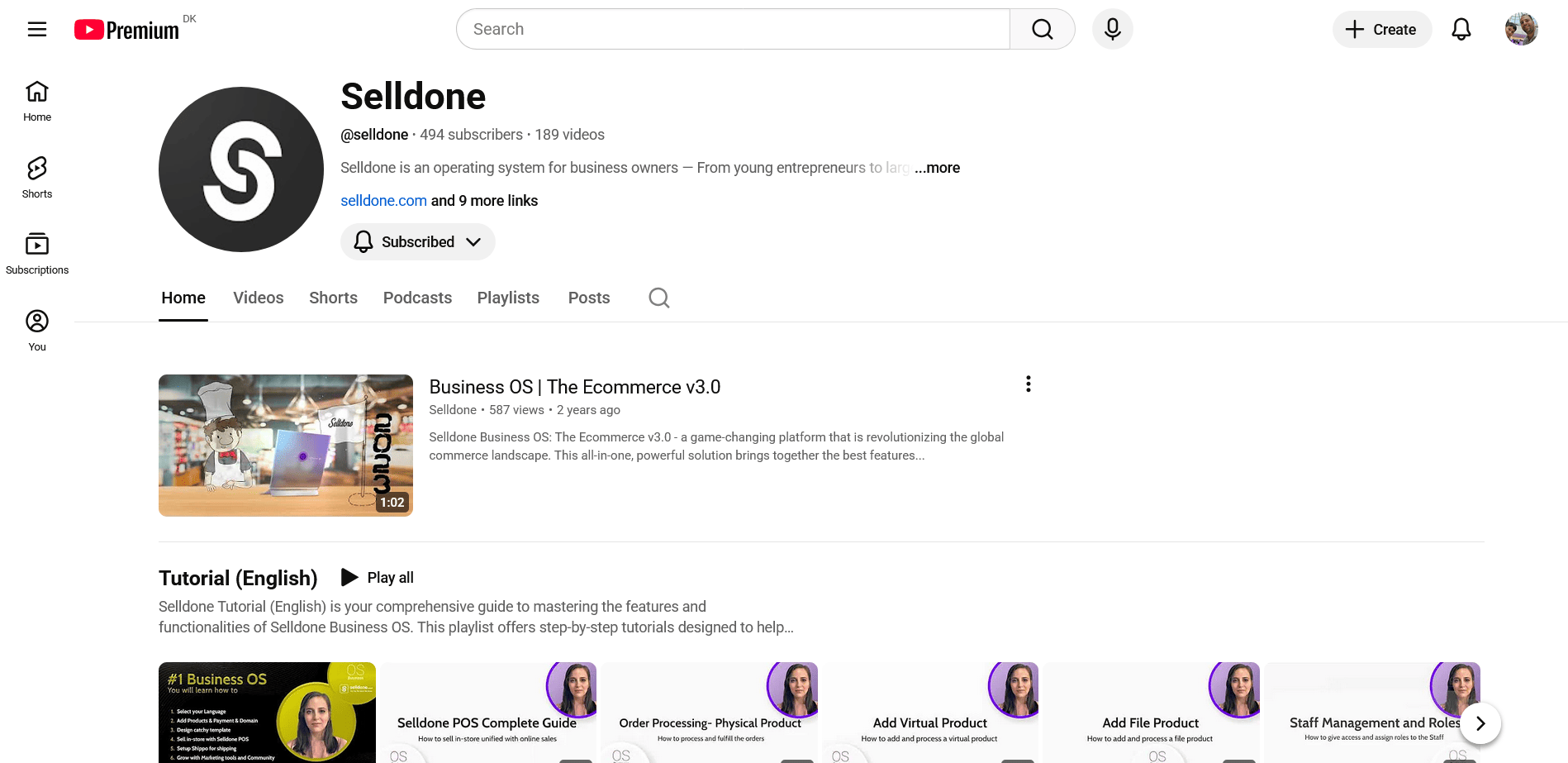This screenshot has width=1568, height=763.
Task: Open the You section in sidebar
Action: tap(37, 331)
